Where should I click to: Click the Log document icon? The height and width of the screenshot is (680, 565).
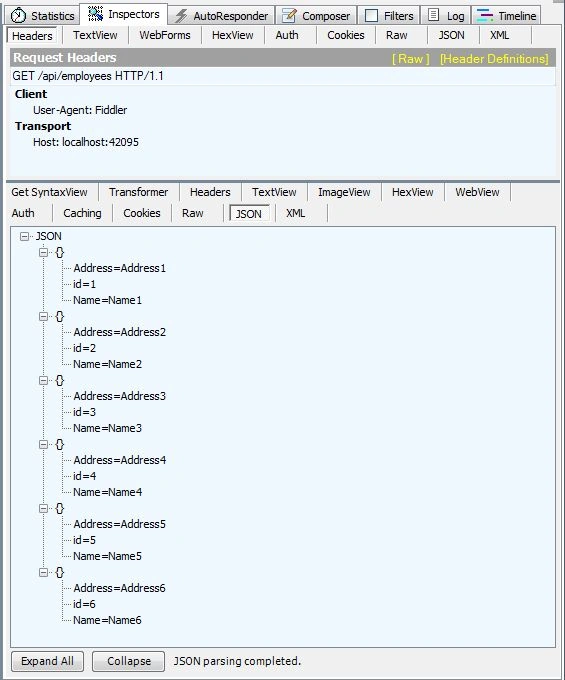point(433,15)
